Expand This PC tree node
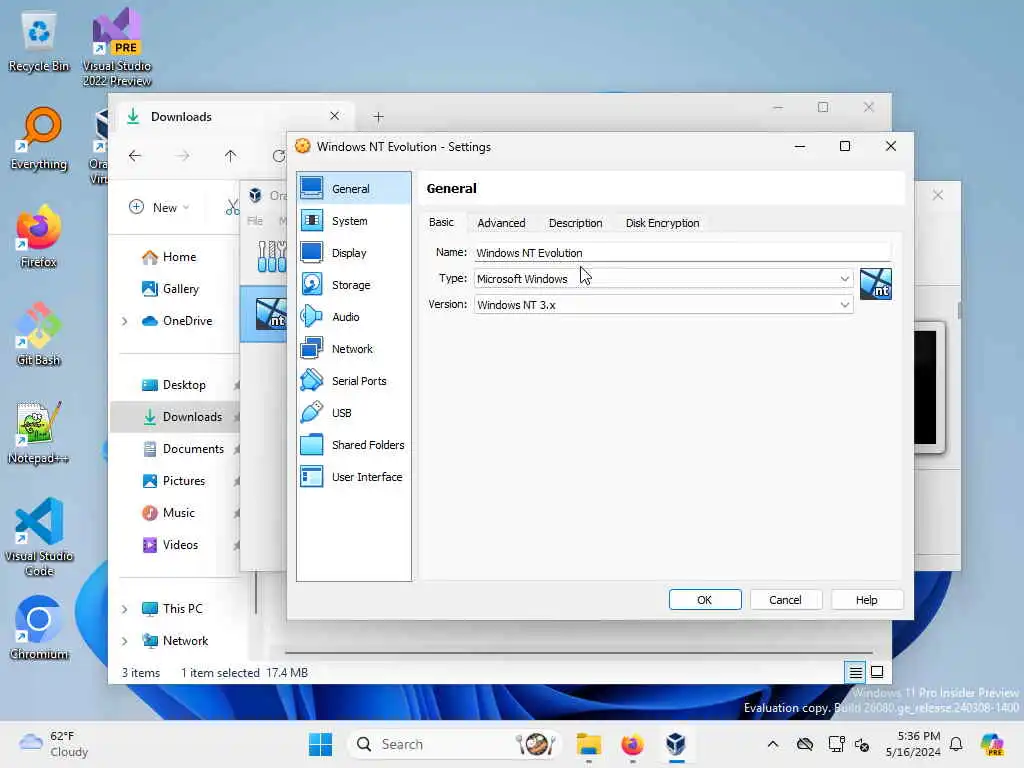Image resolution: width=1024 pixels, height=768 pixels. point(124,609)
